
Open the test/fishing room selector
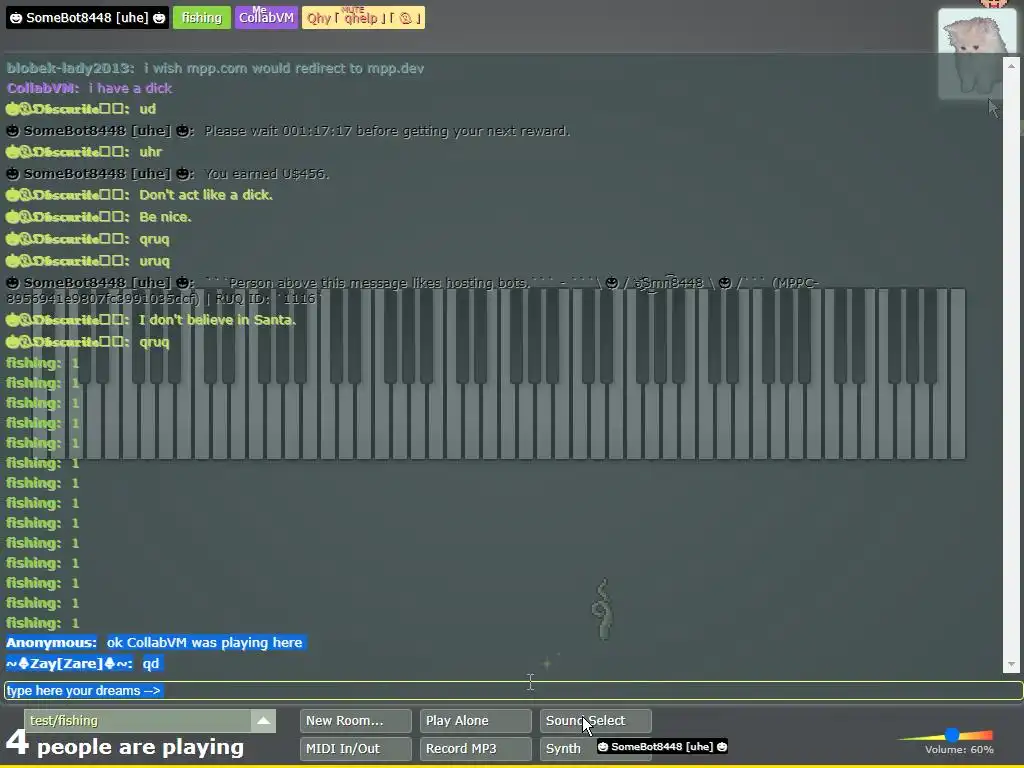138,720
